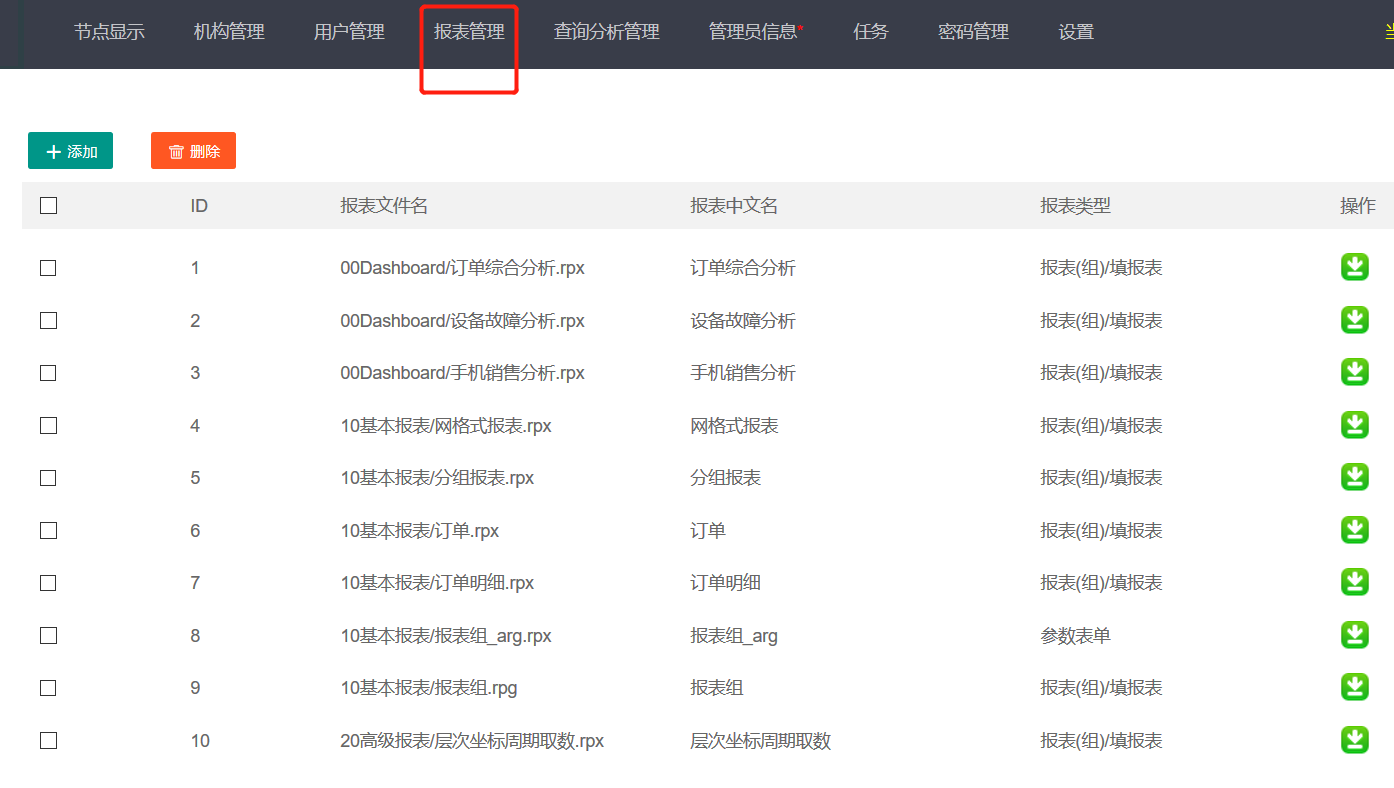
Task: Click Chinese name cell 设备故障分析
Action: pyautogui.click(x=743, y=321)
